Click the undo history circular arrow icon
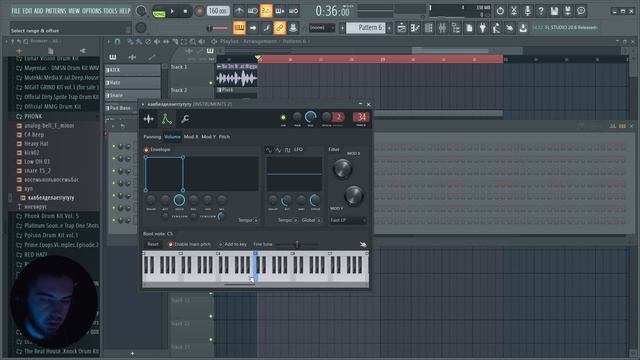 (500, 11)
